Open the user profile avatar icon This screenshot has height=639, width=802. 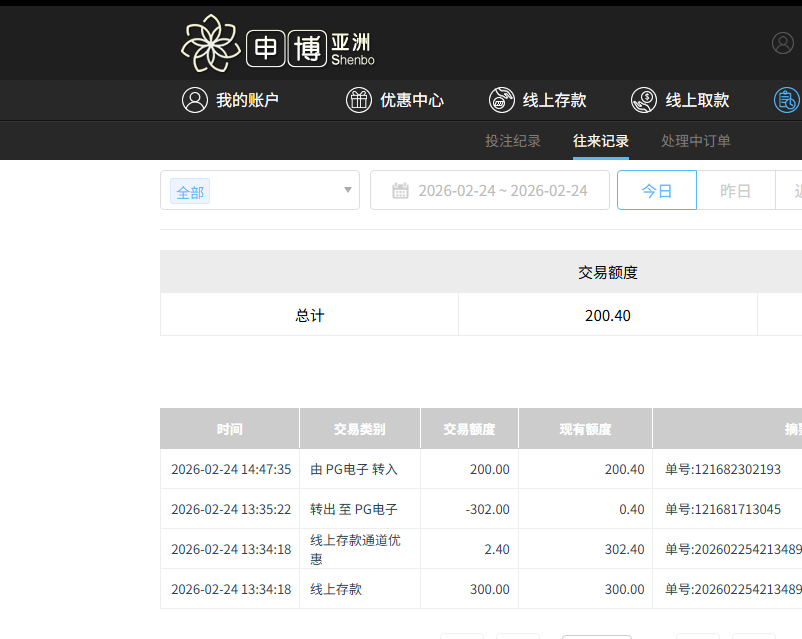(783, 43)
